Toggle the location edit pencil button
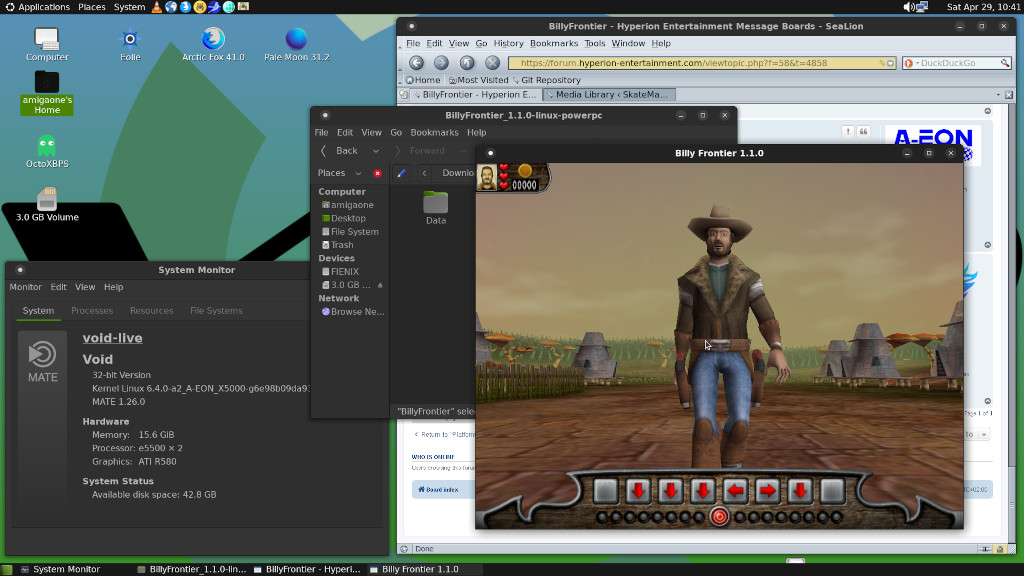Viewport: 1024px width, 576px height. (x=401, y=173)
